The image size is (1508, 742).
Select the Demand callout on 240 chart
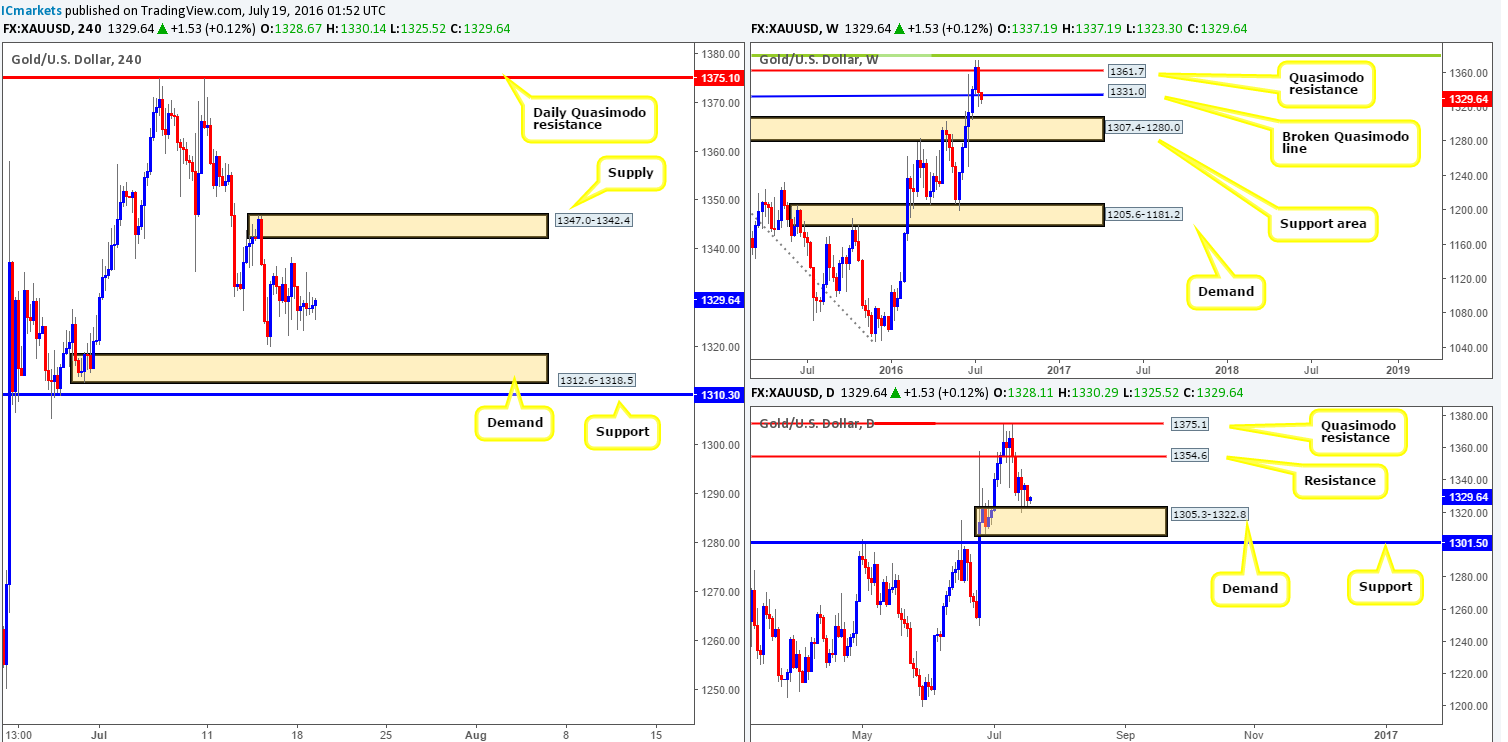point(514,422)
